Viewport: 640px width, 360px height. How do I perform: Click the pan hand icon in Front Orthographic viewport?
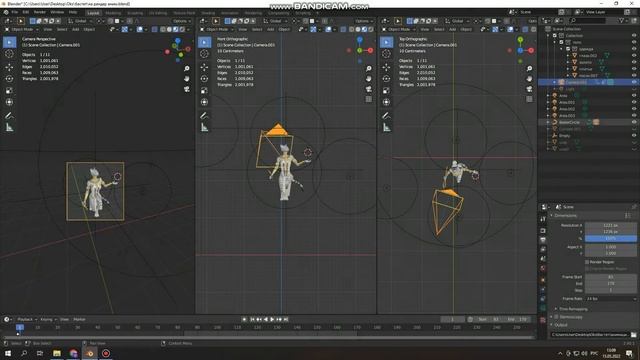[369, 78]
